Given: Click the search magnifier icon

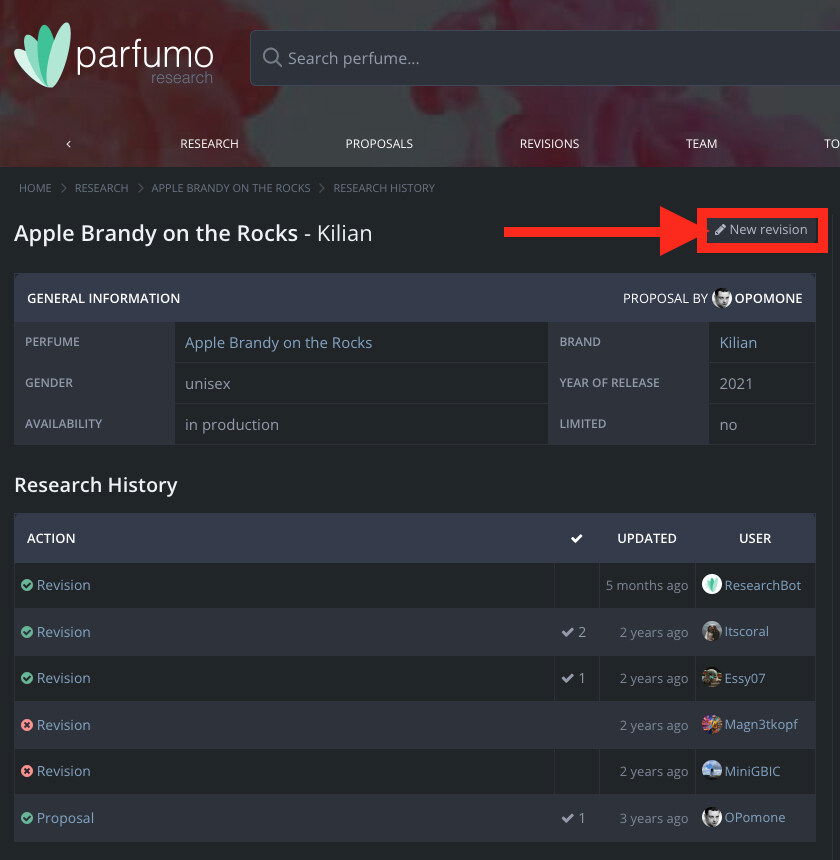Looking at the screenshot, I should [271, 58].
